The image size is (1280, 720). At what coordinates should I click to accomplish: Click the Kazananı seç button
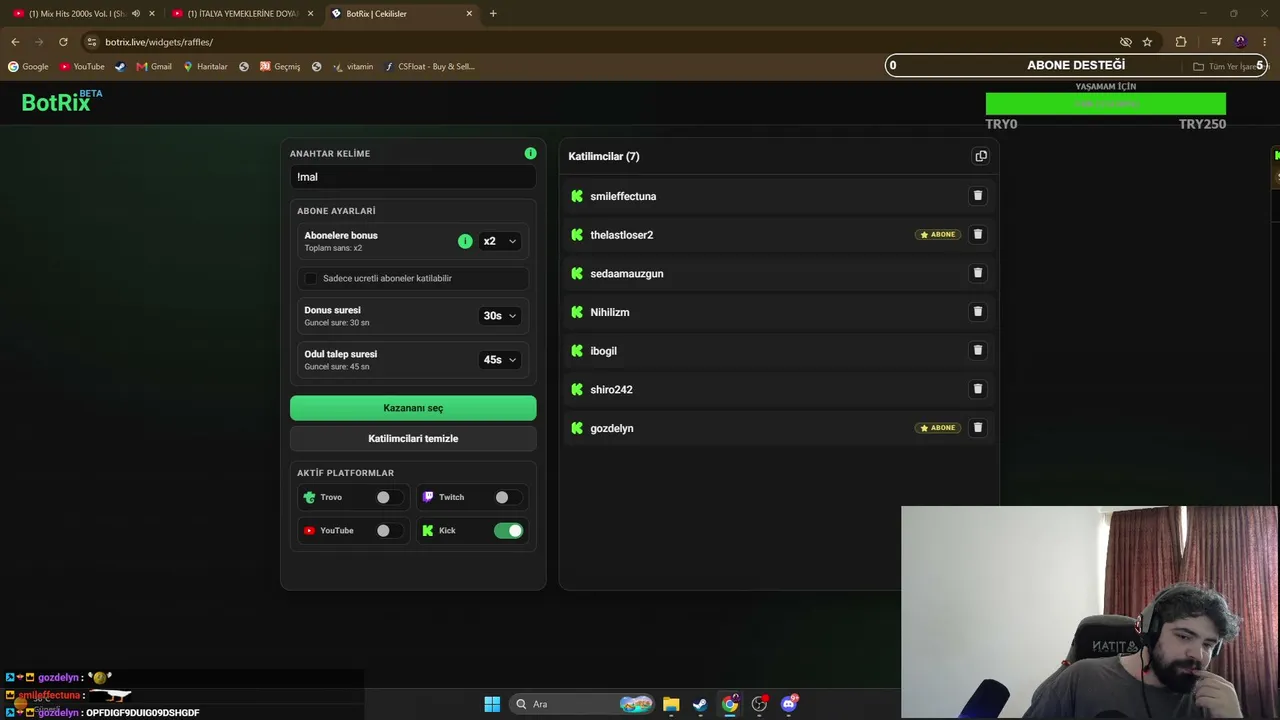pyautogui.click(x=413, y=408)
